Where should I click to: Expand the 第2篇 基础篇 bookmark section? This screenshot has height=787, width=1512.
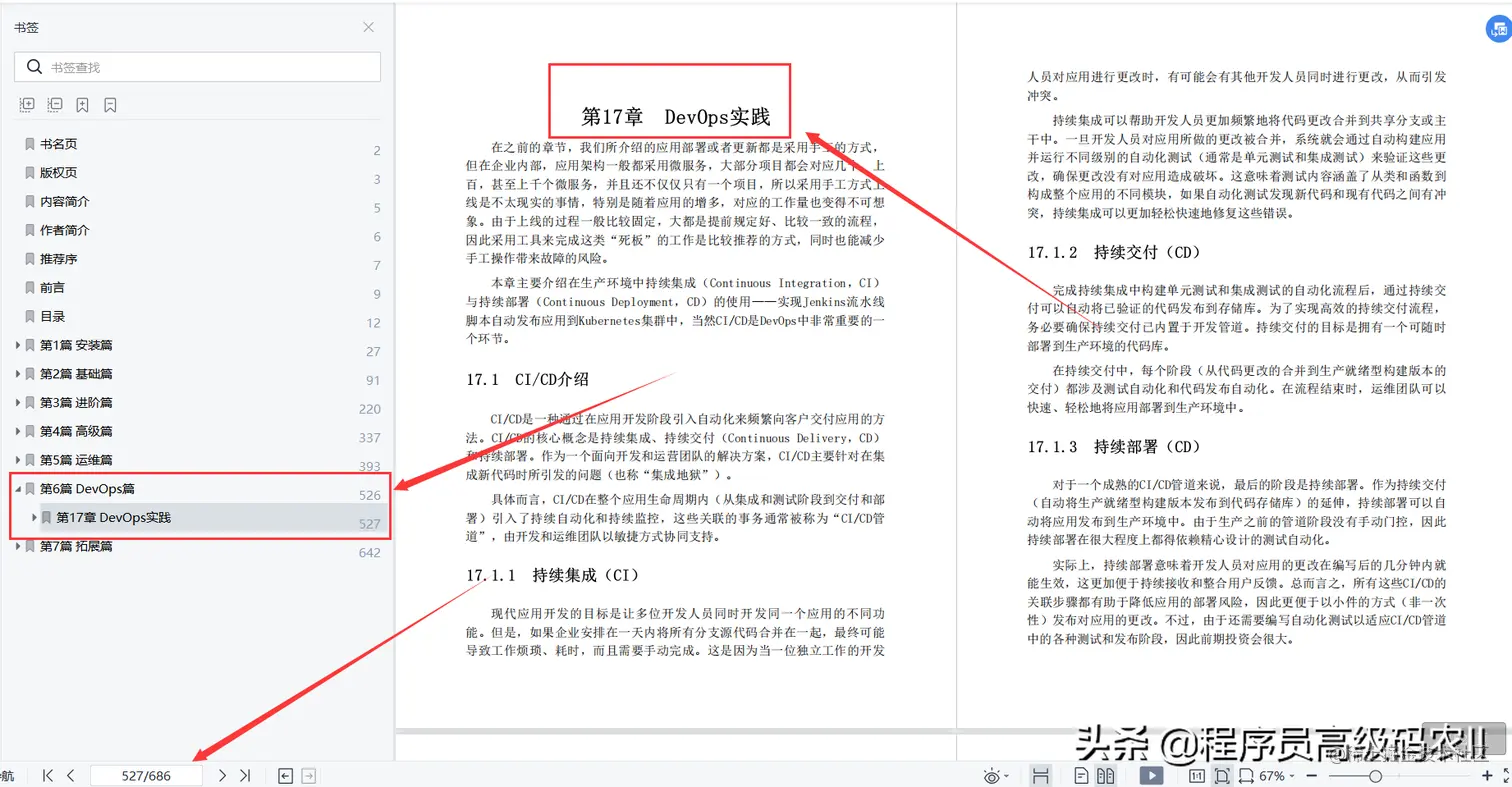(x=18, y=373)
